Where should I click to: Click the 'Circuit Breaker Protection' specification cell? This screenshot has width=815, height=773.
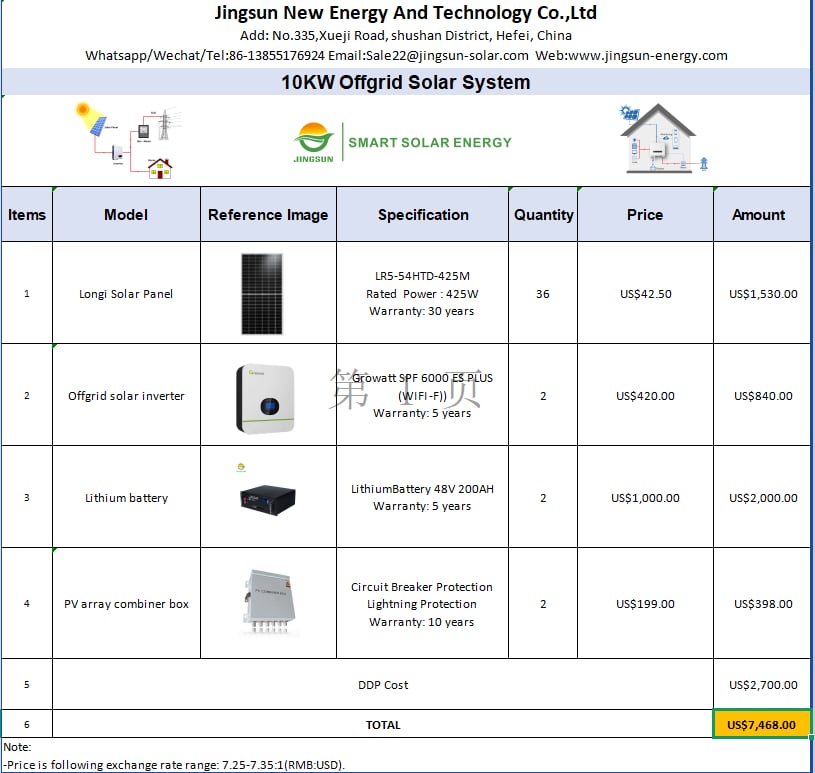pyautogui.click(x=423, y=603)
